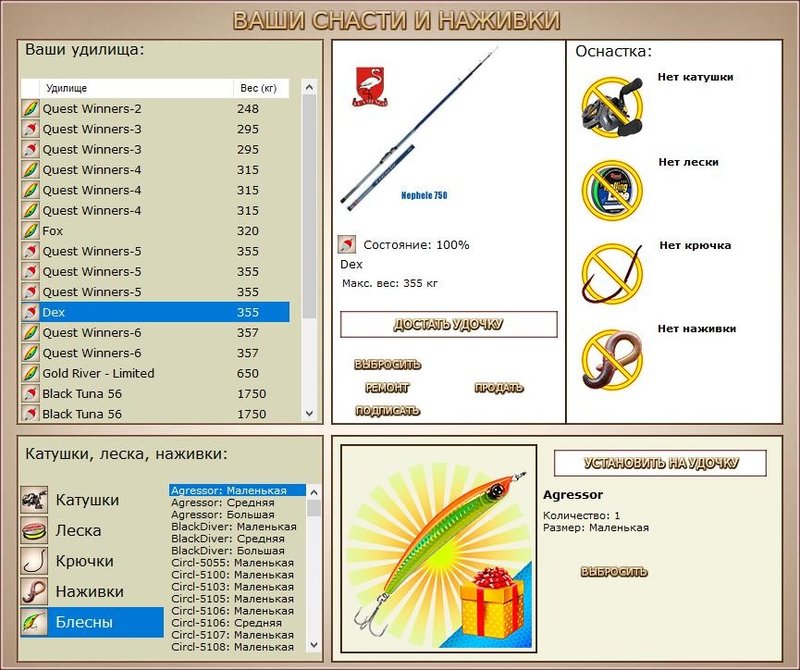Click ВЫБРОСИТЬ under the Agressor lure info
This screenshot has width=800, height=670.
tap(614, 572)
